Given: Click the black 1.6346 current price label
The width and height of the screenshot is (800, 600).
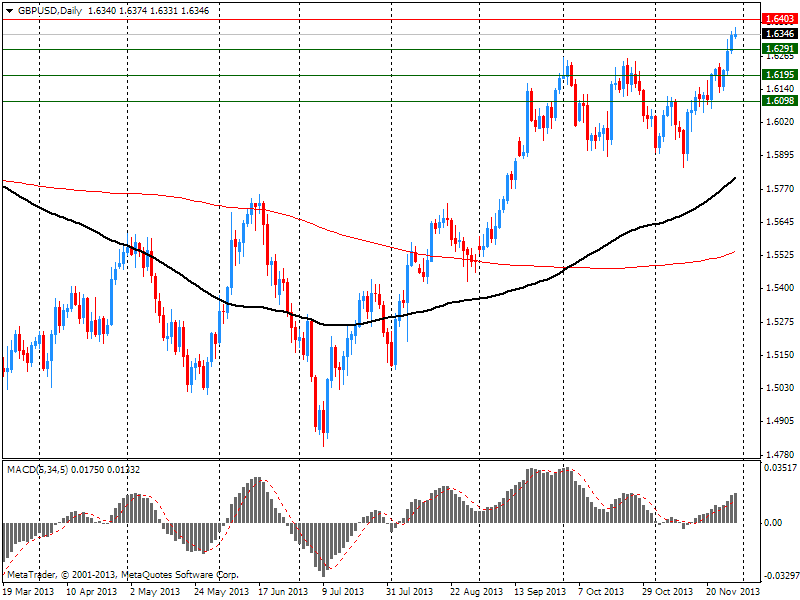Looking at the screenshot, I should [778, 33].
